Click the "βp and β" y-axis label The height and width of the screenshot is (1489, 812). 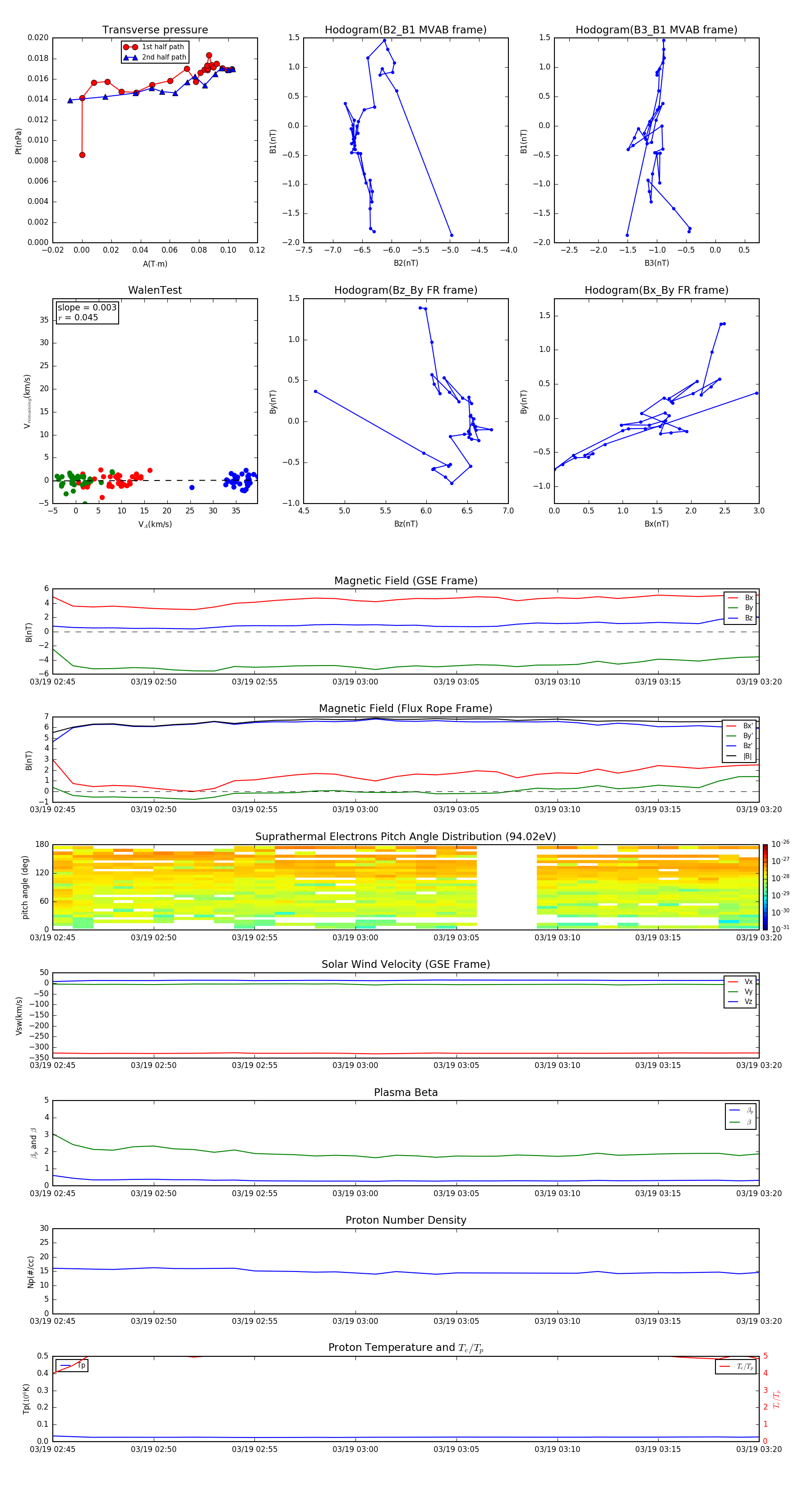point(33,1143)
